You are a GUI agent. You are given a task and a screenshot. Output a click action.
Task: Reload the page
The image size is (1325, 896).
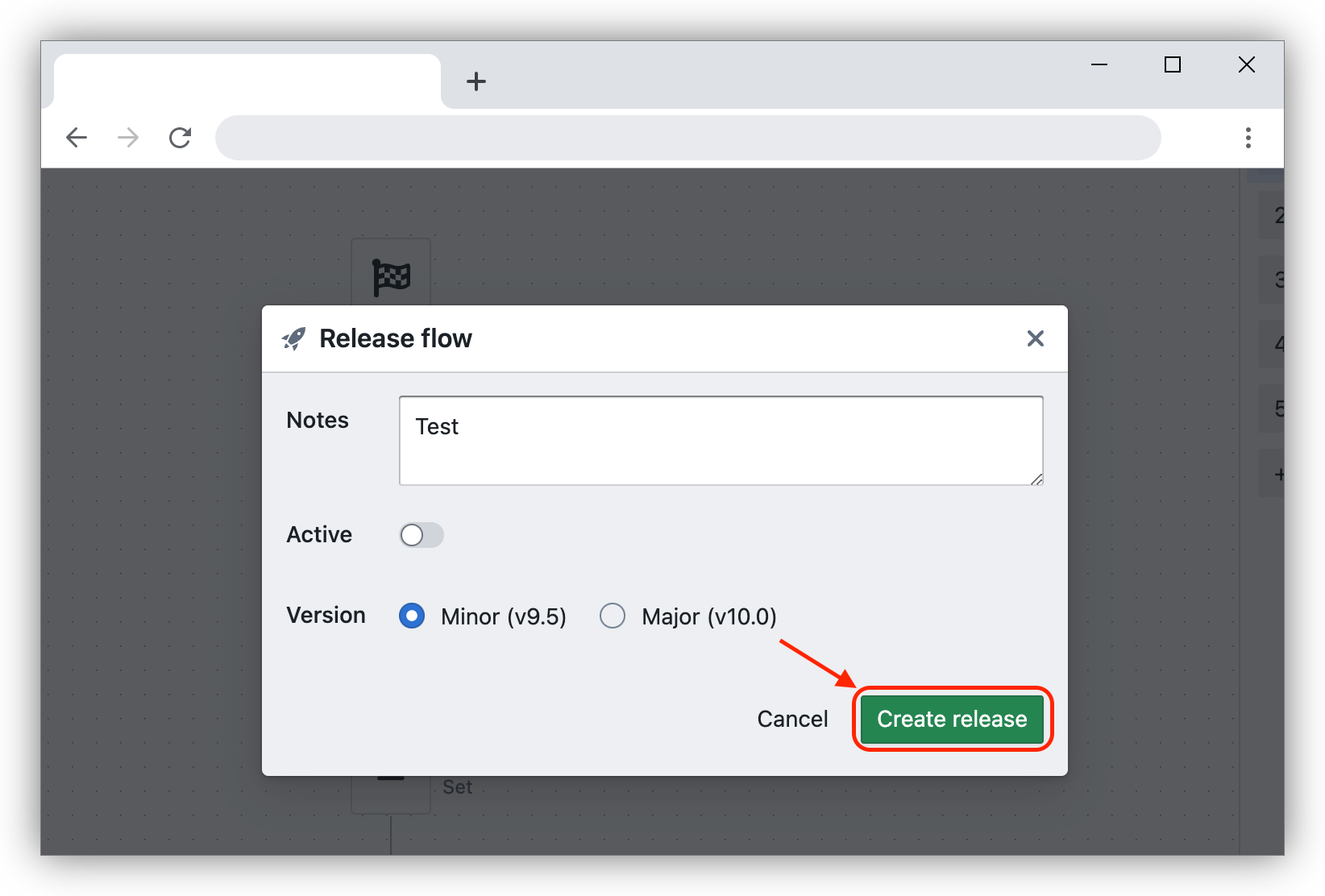click(x=180, y=138)
